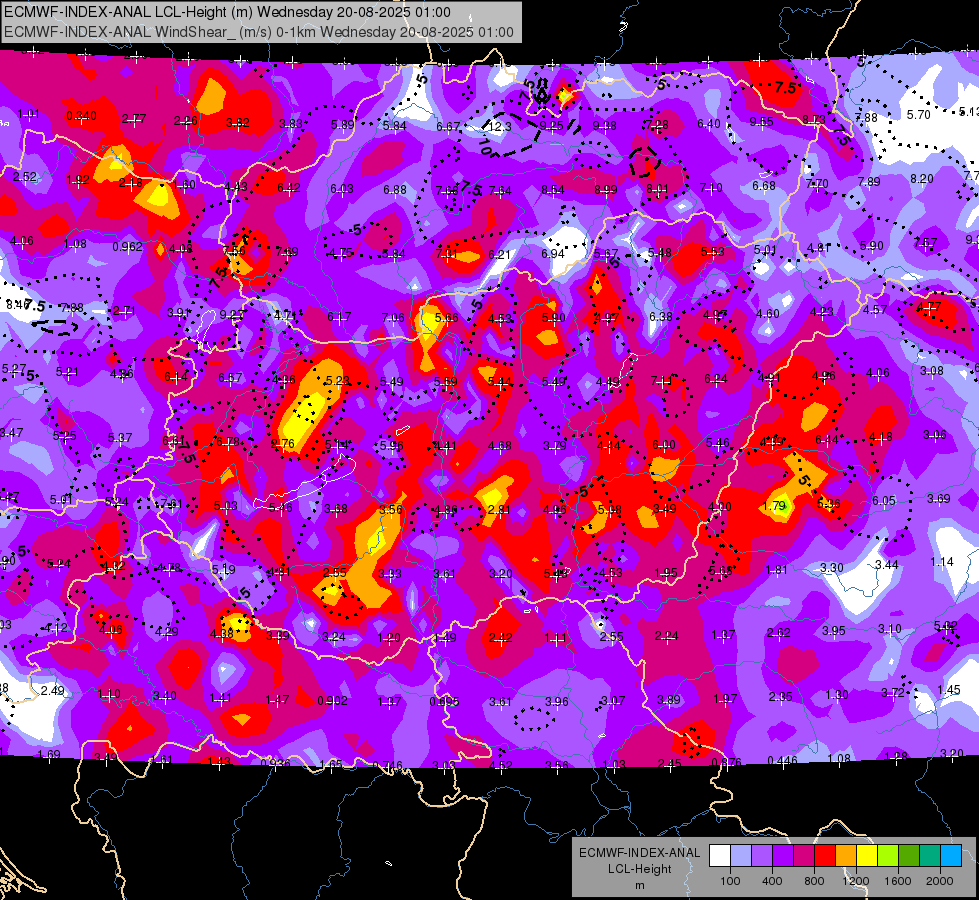Click the lime green legend swatch
979x900 pixels.
888,856
